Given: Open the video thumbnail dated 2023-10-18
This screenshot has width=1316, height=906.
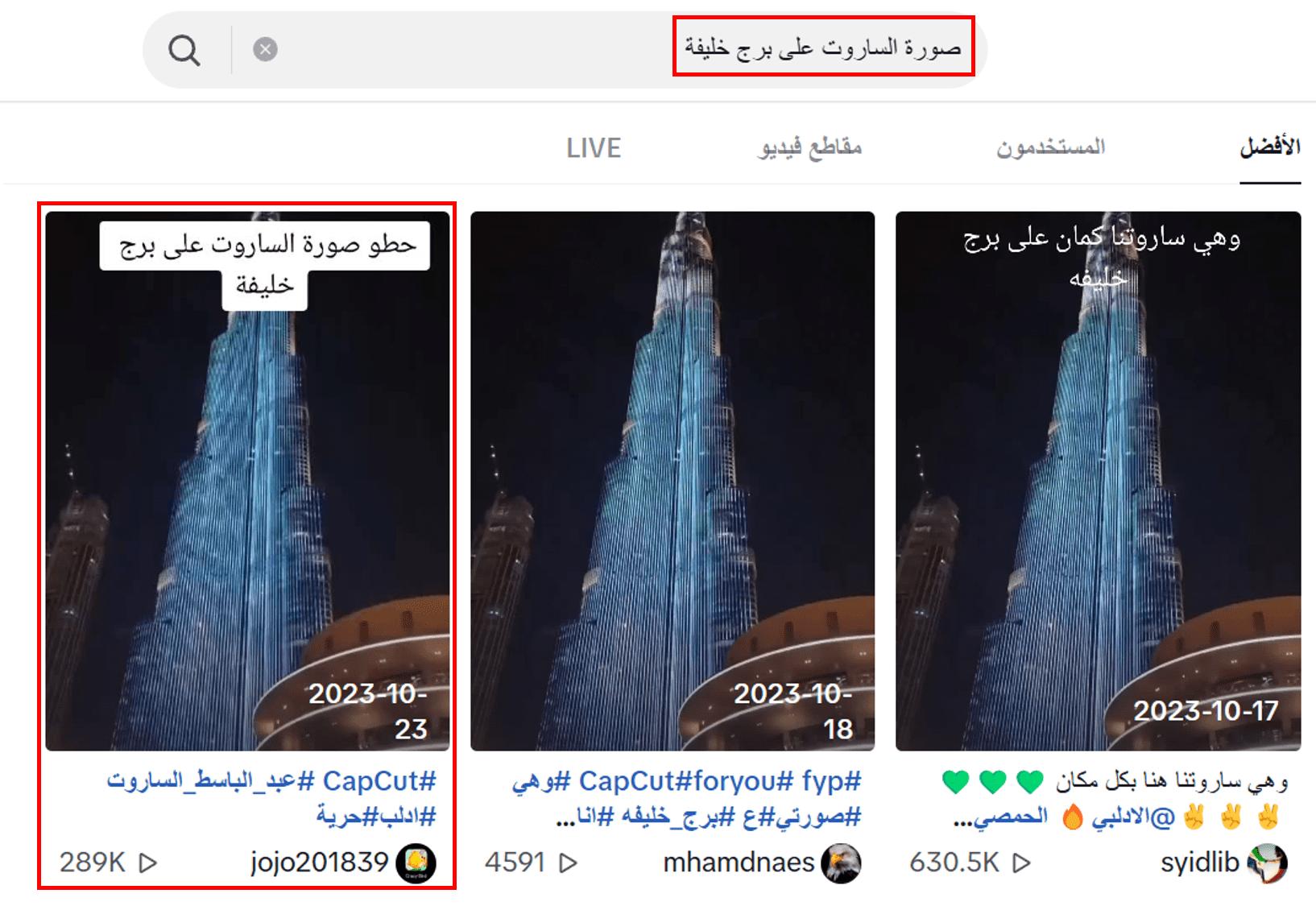Looking at the screenshot, I should click(x=672, y=481).
